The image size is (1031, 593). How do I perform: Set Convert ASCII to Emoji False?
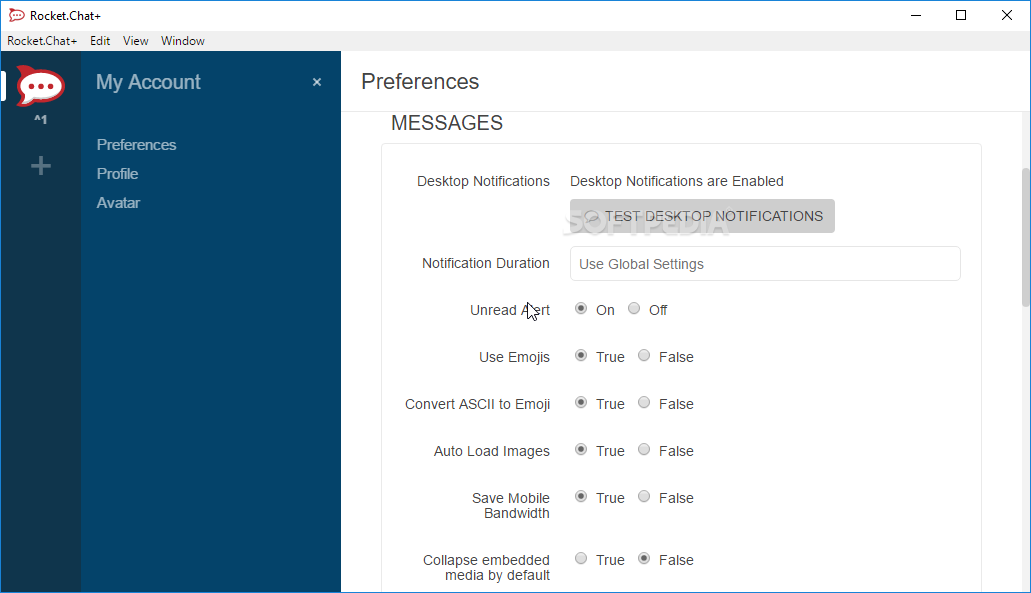[644, 402]
